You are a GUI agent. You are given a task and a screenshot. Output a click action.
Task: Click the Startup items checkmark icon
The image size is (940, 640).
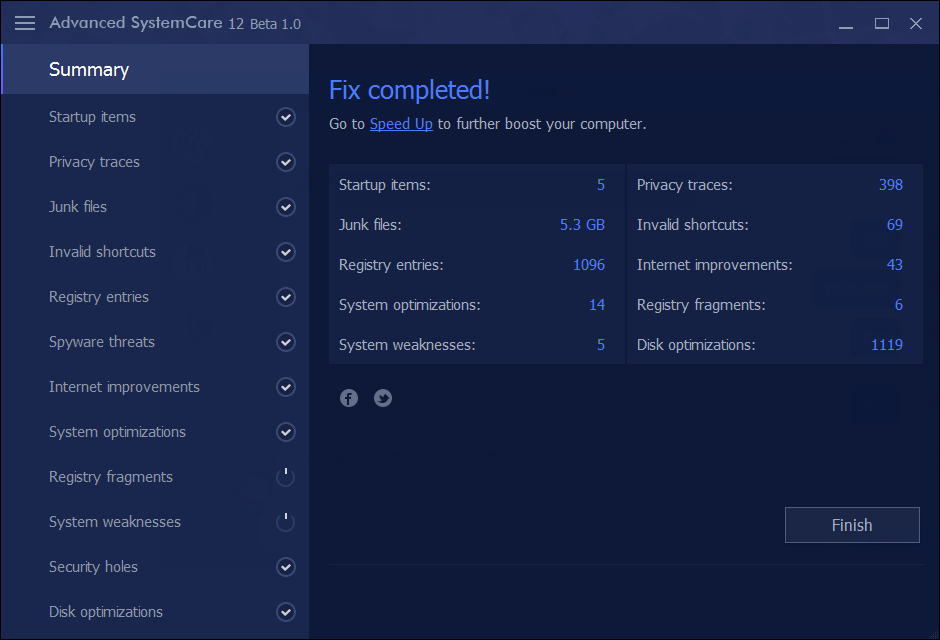pyautogui.click(x=286, y=117)
